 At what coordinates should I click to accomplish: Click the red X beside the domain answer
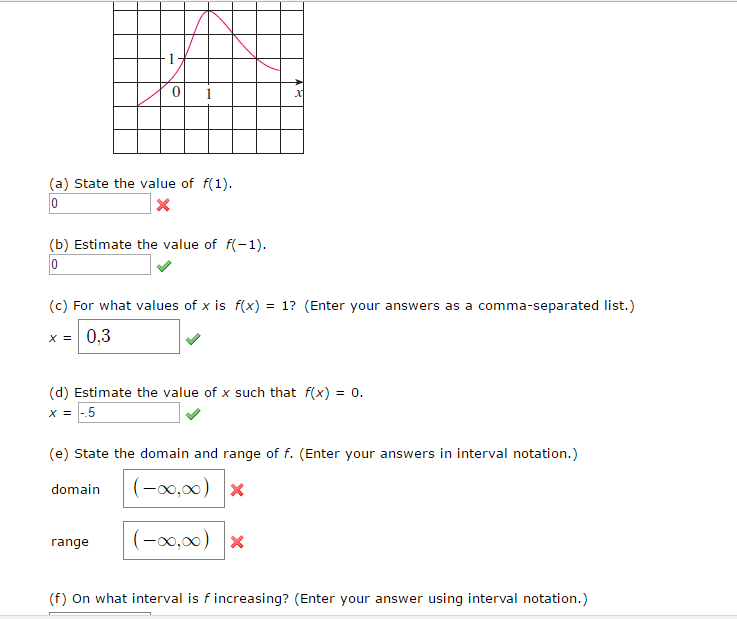pos(237,490)
